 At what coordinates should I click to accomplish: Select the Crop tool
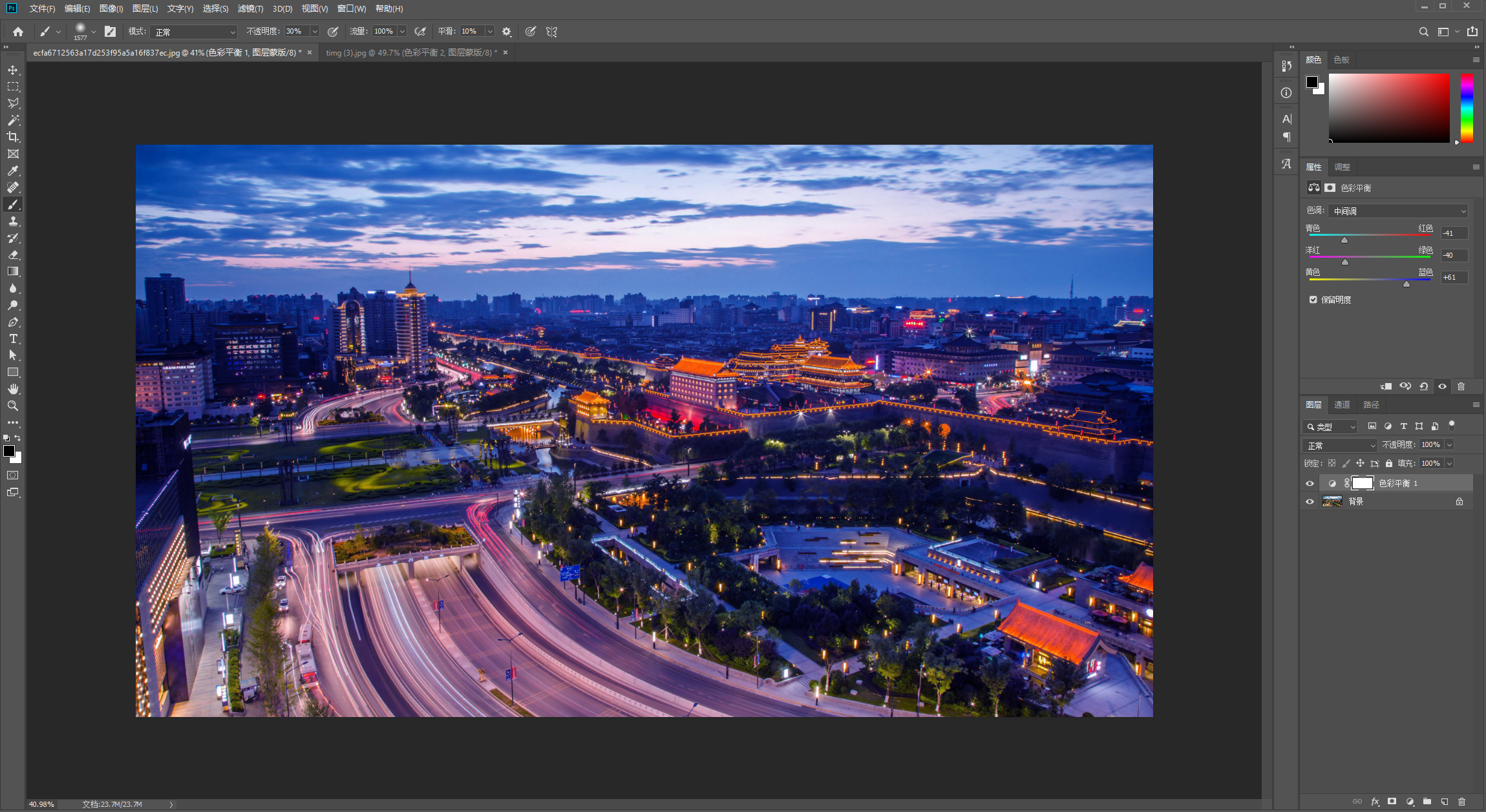click(x=13, y=137)
